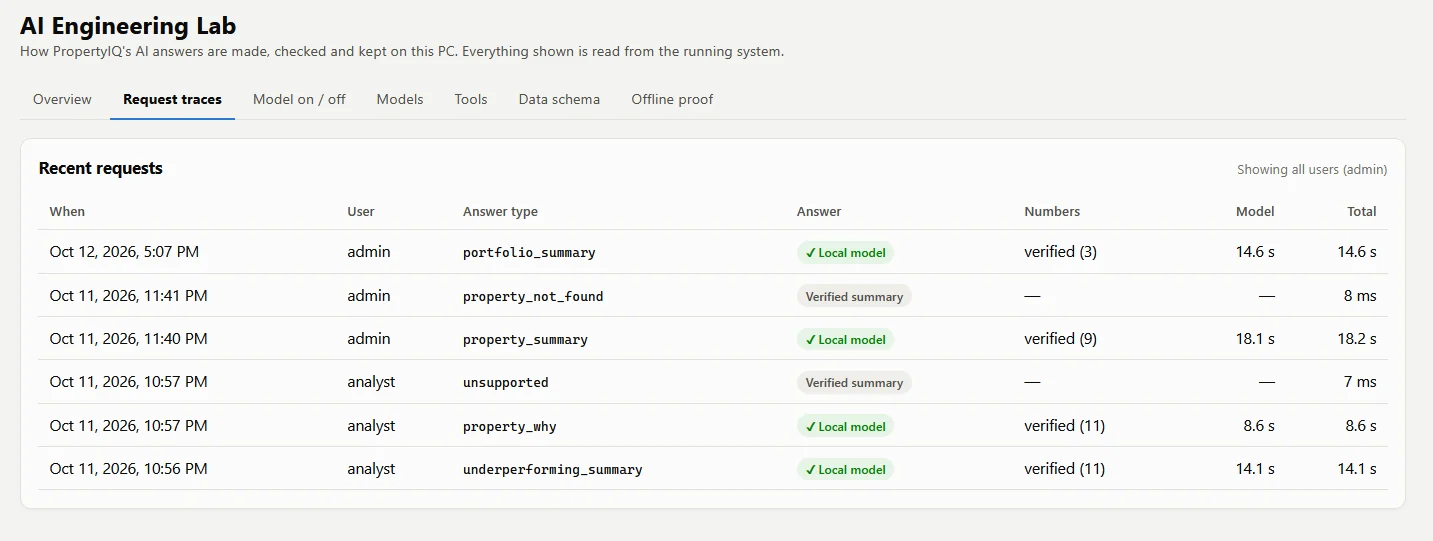The height and width of the screenshot is (541, 1433).
Task: Open the Oct 12, 2026, 5:07 PM request
Action: coord(713,252)
